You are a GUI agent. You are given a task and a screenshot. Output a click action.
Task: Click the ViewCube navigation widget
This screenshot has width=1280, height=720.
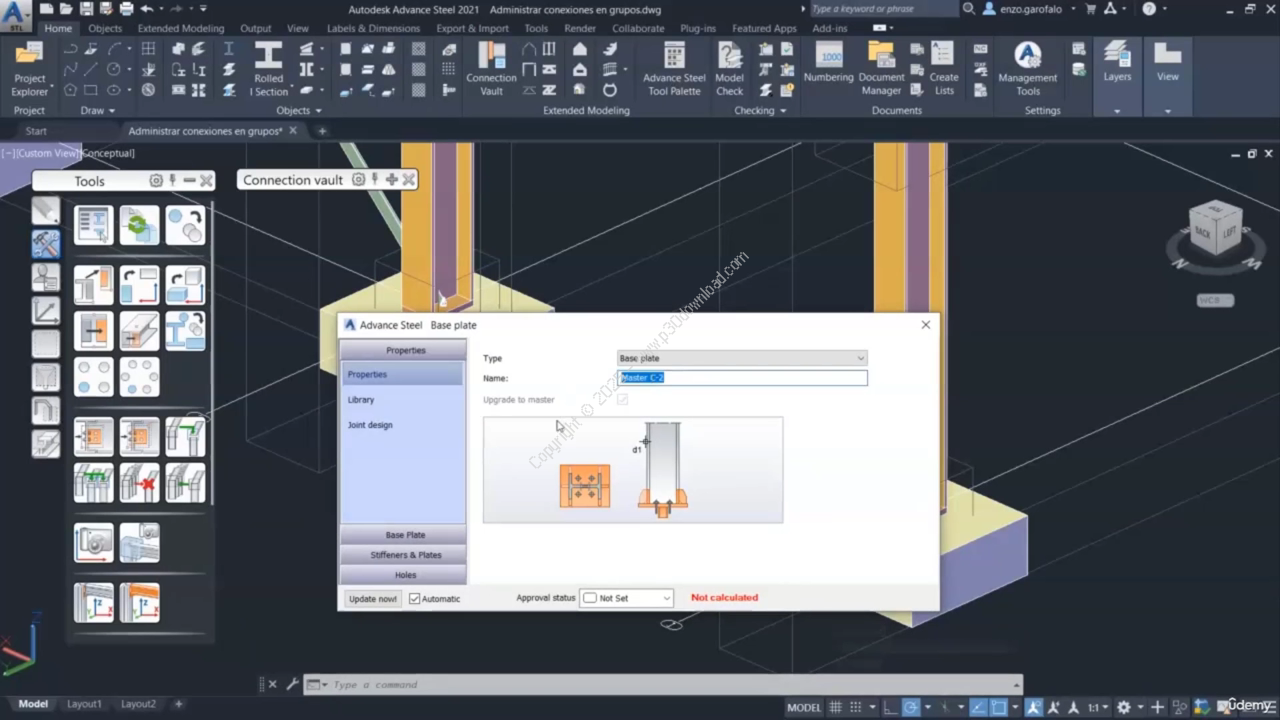[1216, 231]
